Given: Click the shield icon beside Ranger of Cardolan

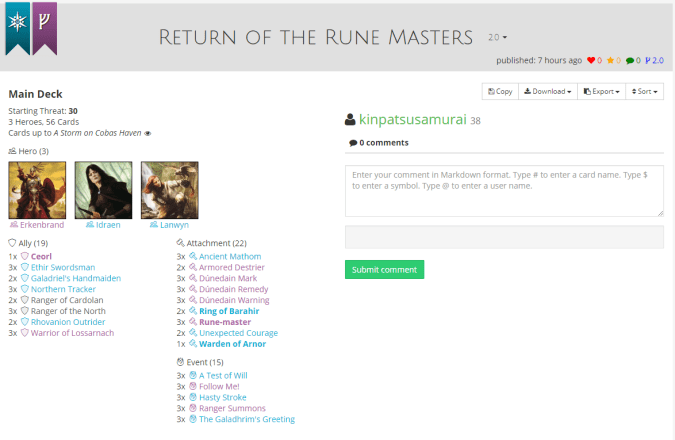Looking at the screenshot, I should [x=25, y=300].
